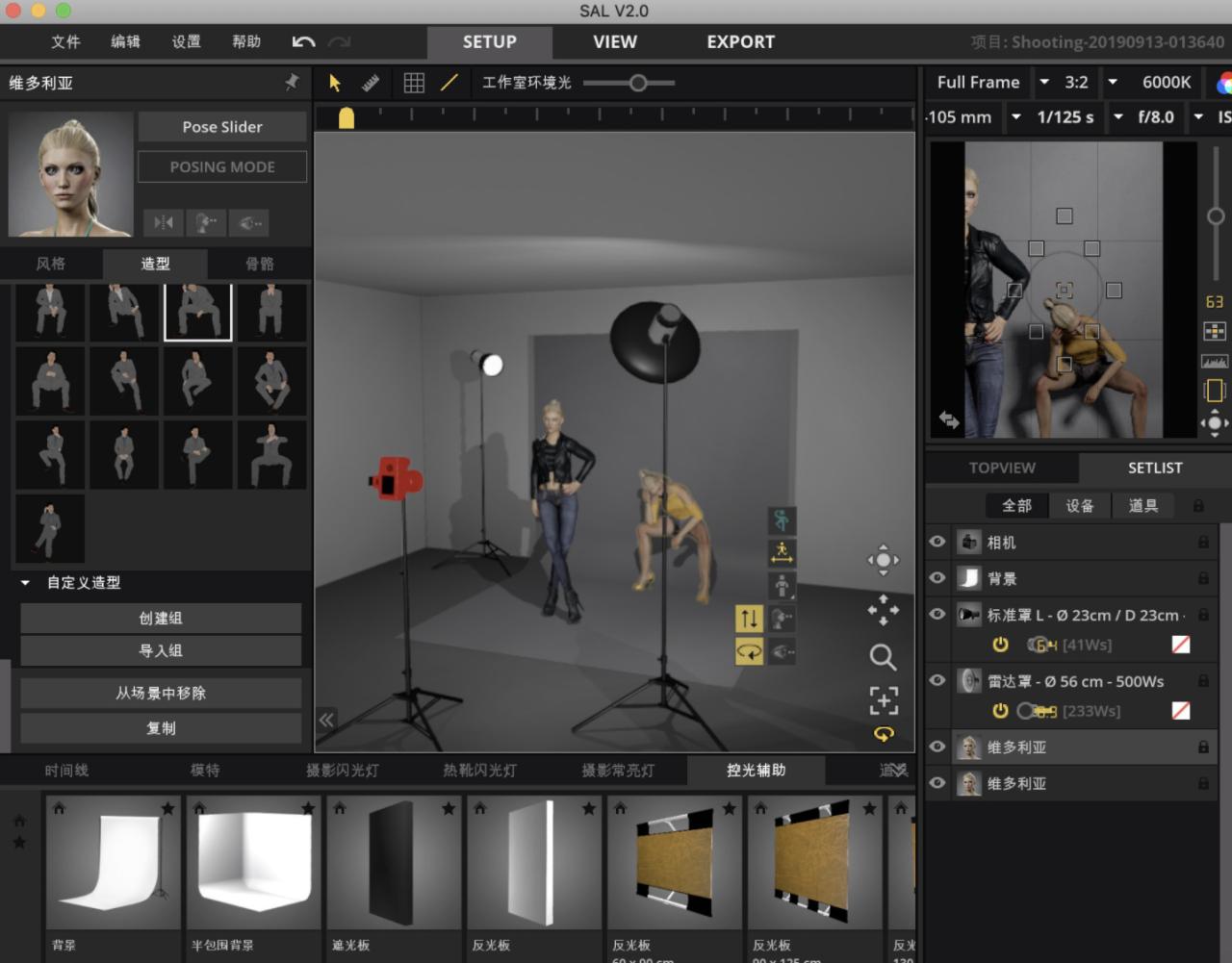
Task: Click the undo arrow icon
Action: [x=303, y=41]
